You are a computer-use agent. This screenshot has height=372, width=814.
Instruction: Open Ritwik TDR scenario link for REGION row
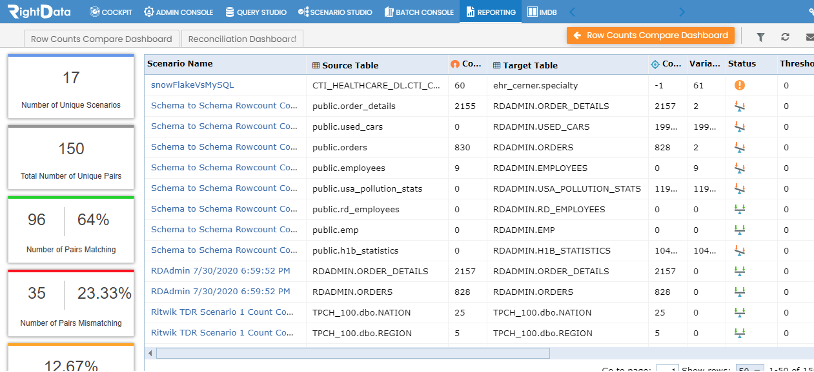(223, 333)
